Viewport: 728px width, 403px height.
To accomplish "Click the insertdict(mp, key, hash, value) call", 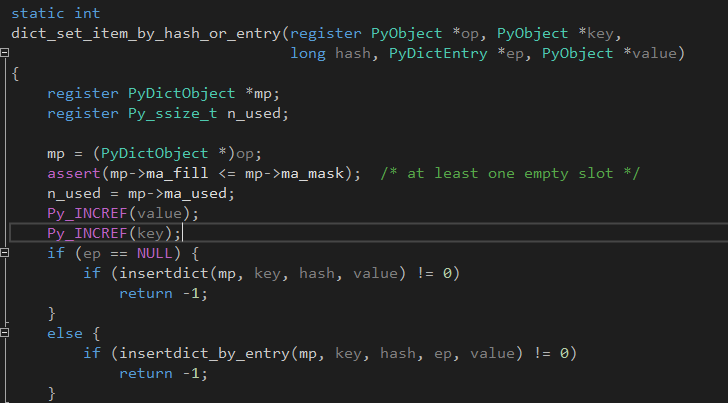I will (x=263, y=273).
